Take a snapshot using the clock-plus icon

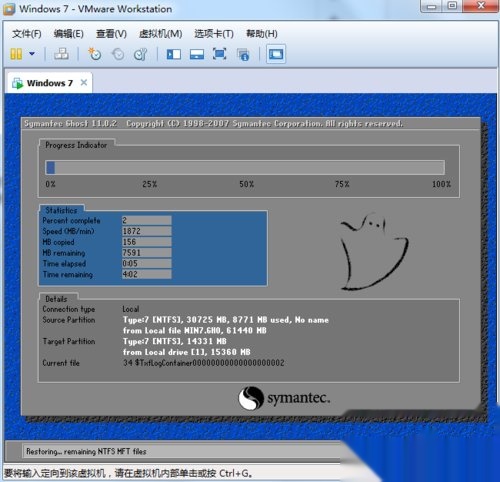[x=94, y=54]
